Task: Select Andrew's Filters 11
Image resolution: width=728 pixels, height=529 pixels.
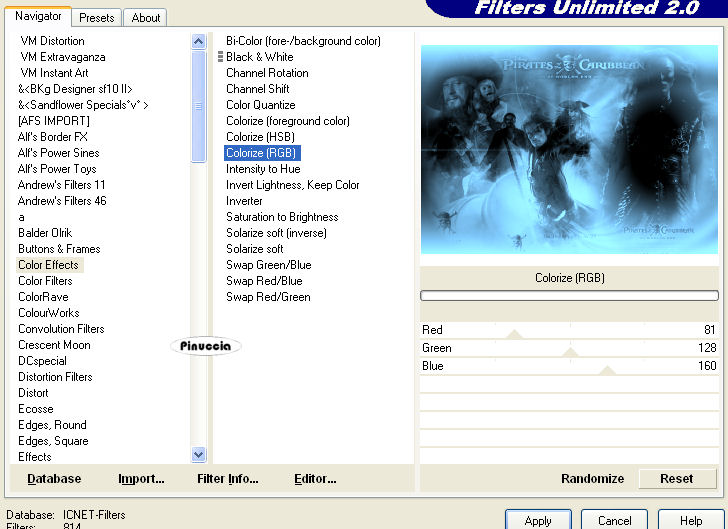Action: 61,185
